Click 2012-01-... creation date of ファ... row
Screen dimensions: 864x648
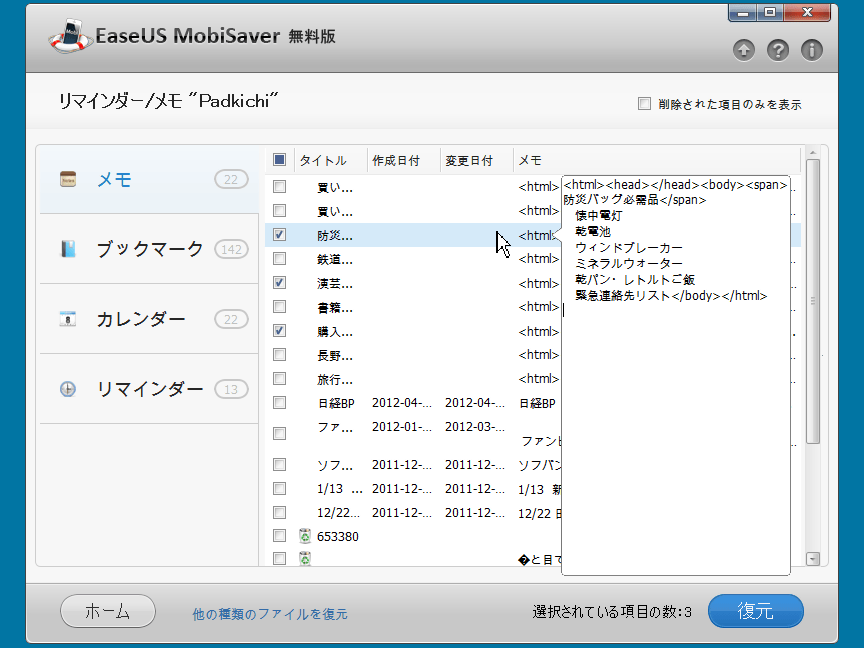click(402, 426)
